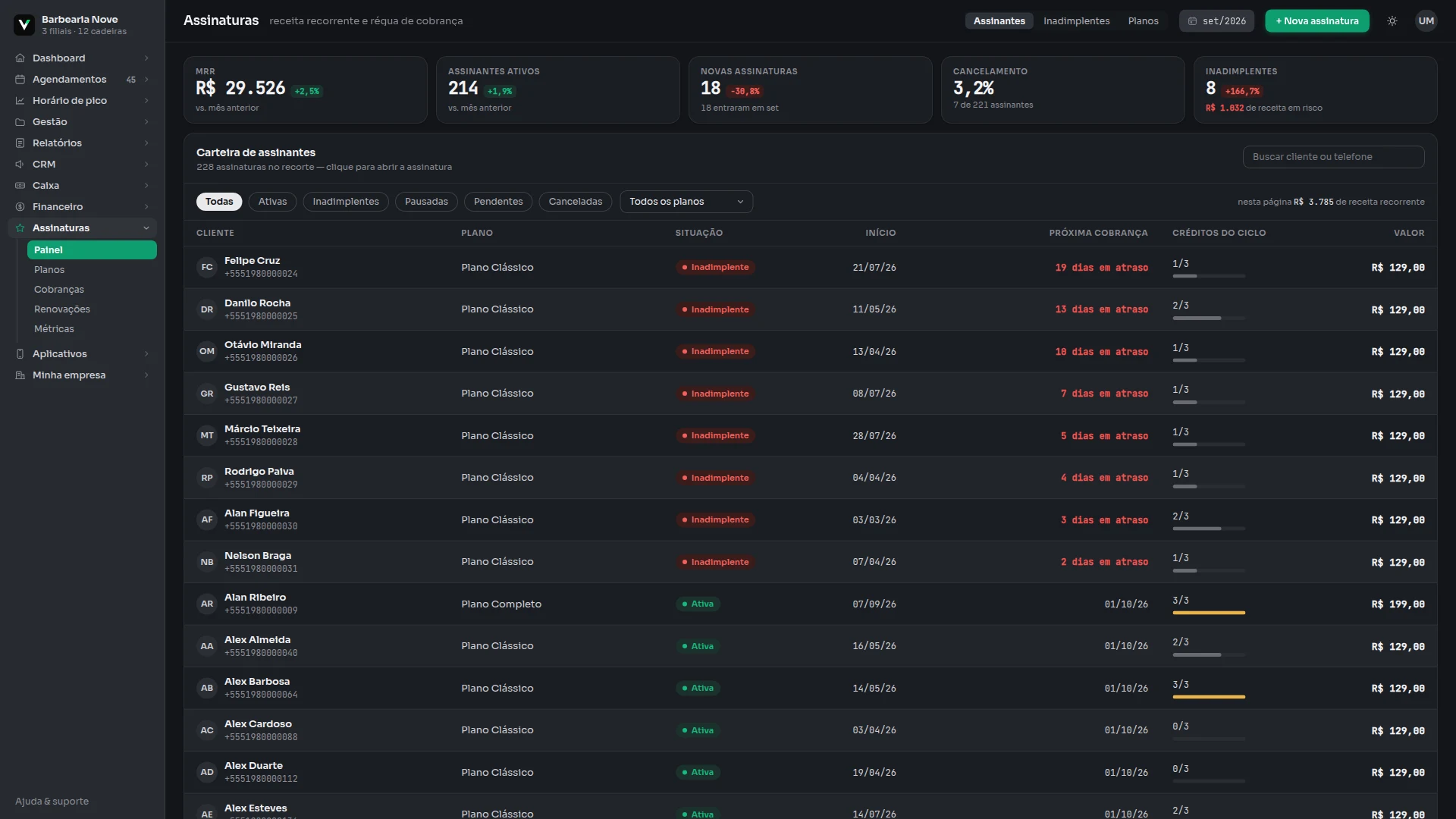Screen dimensions: 1456x819
Task: Open Ajuda & suporte link
Action: (x=52, y=802)
